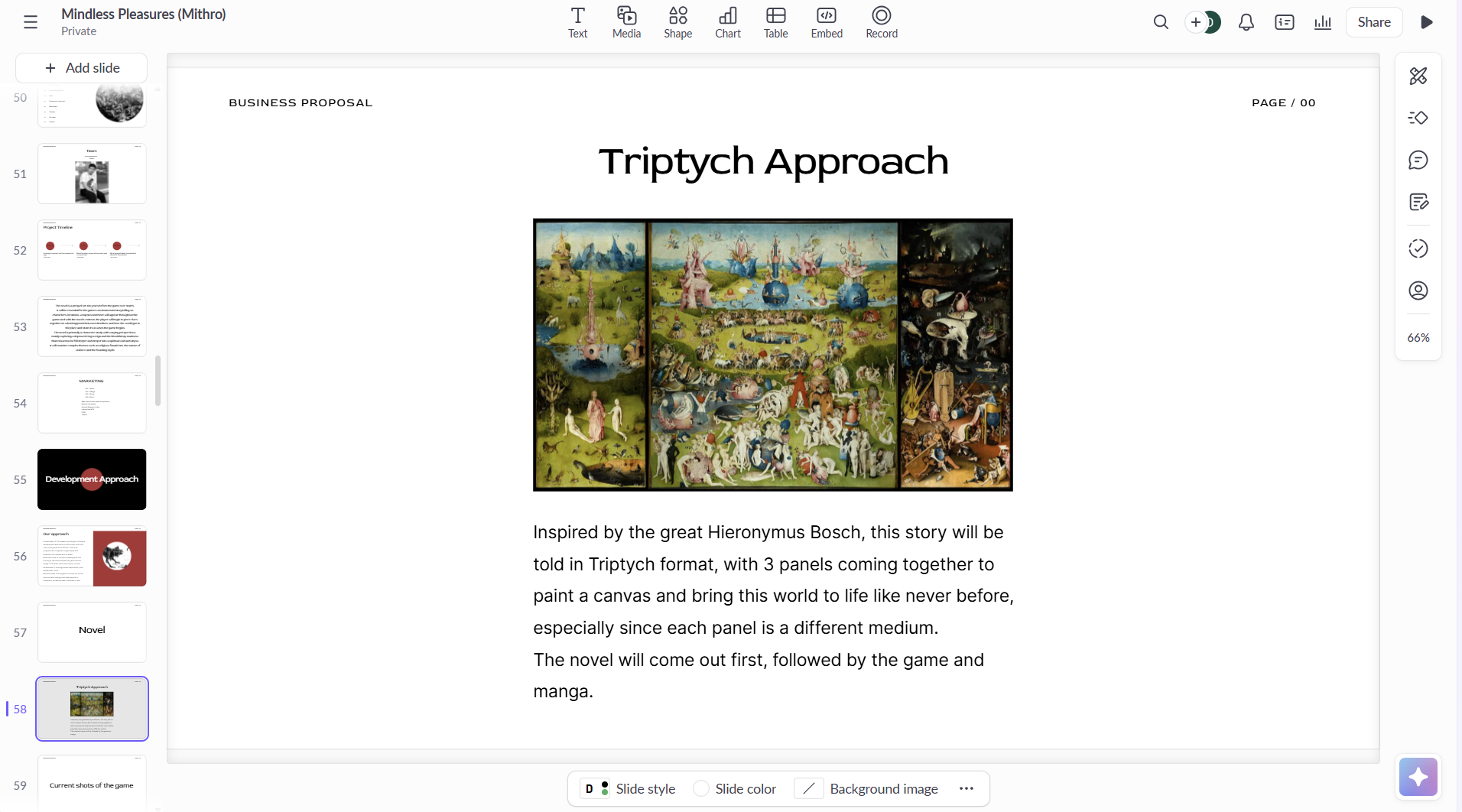The width and height of the screenshot is (1462, 812).
Task: Select slide 56 Our approach thumbnail
Action: point(92,556)
